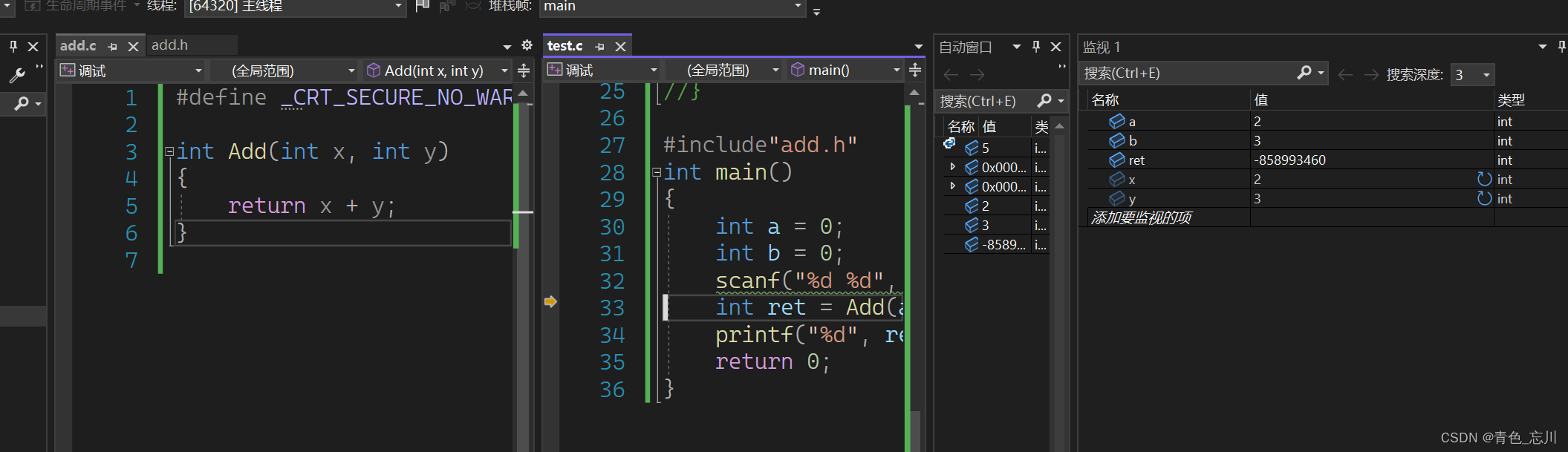The image size is (1568, 452).
Task: Click the 自动窗口 scrollbar up arrow
Action: 1059,126
